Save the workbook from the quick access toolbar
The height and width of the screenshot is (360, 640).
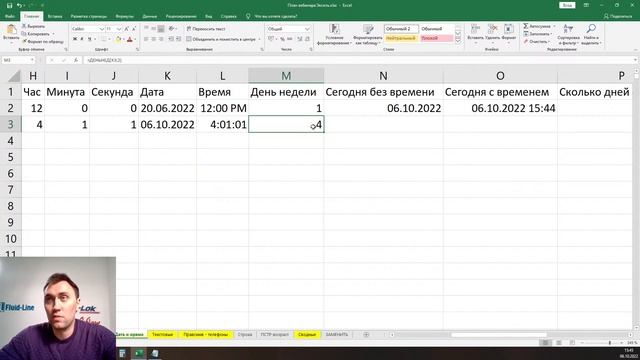pos(9,5)
